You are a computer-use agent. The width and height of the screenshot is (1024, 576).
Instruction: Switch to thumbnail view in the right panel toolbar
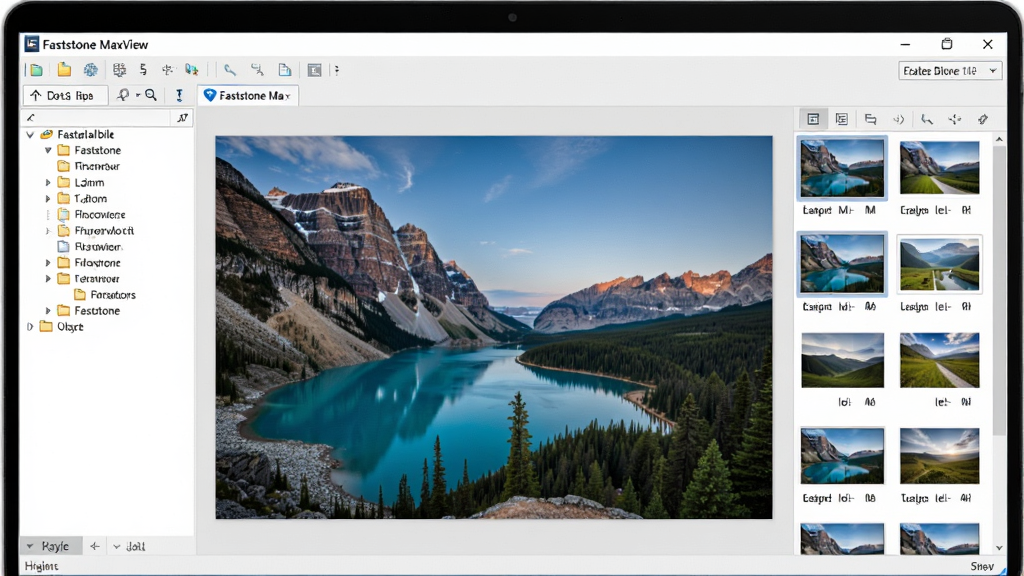813,119
